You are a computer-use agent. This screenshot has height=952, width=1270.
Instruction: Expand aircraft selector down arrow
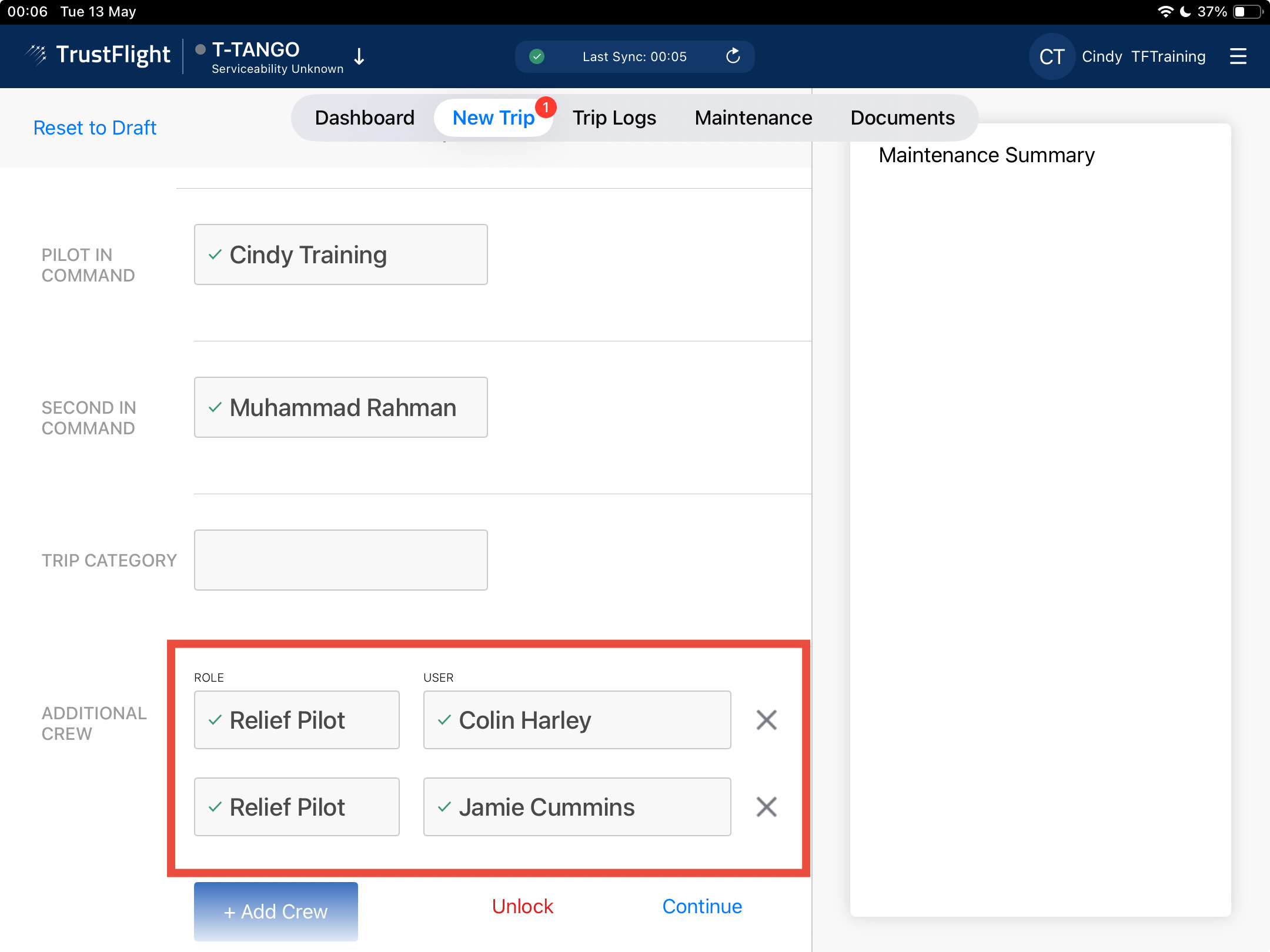[359, 56]
